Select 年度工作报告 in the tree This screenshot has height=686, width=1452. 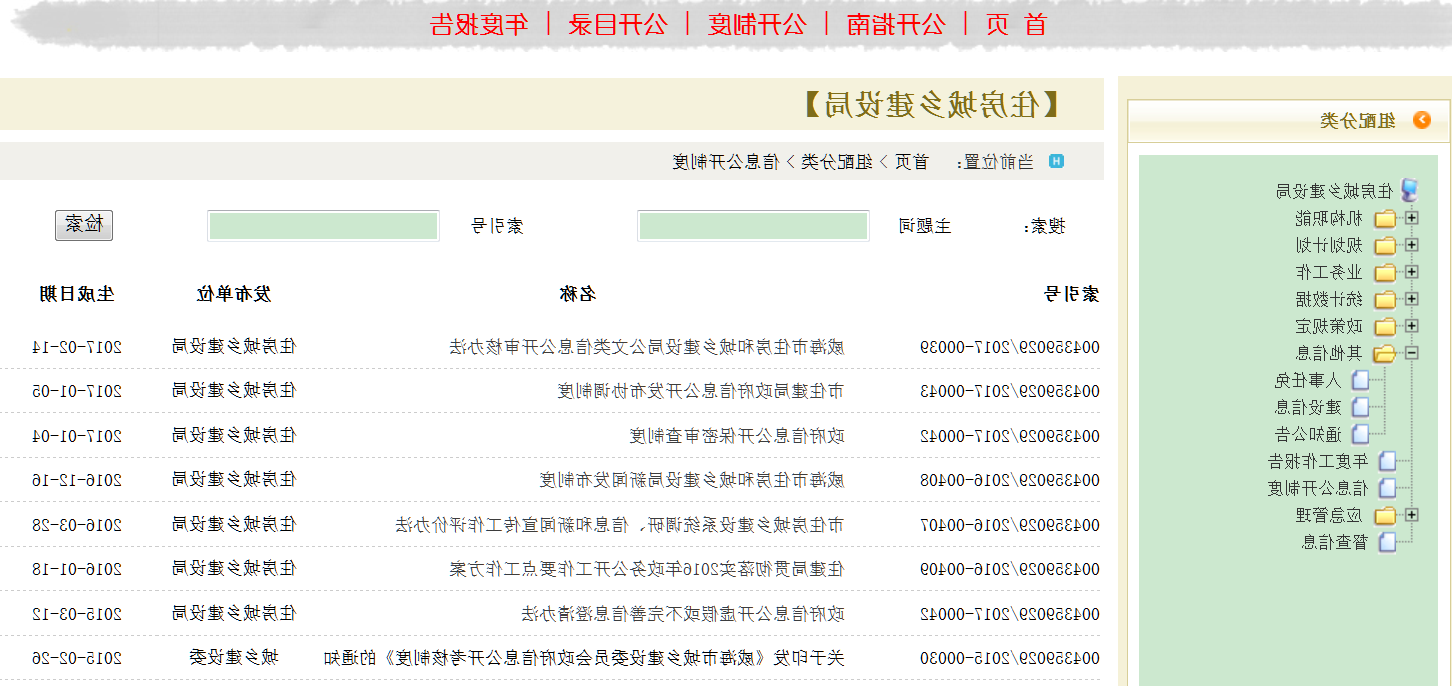point(1318,461)
